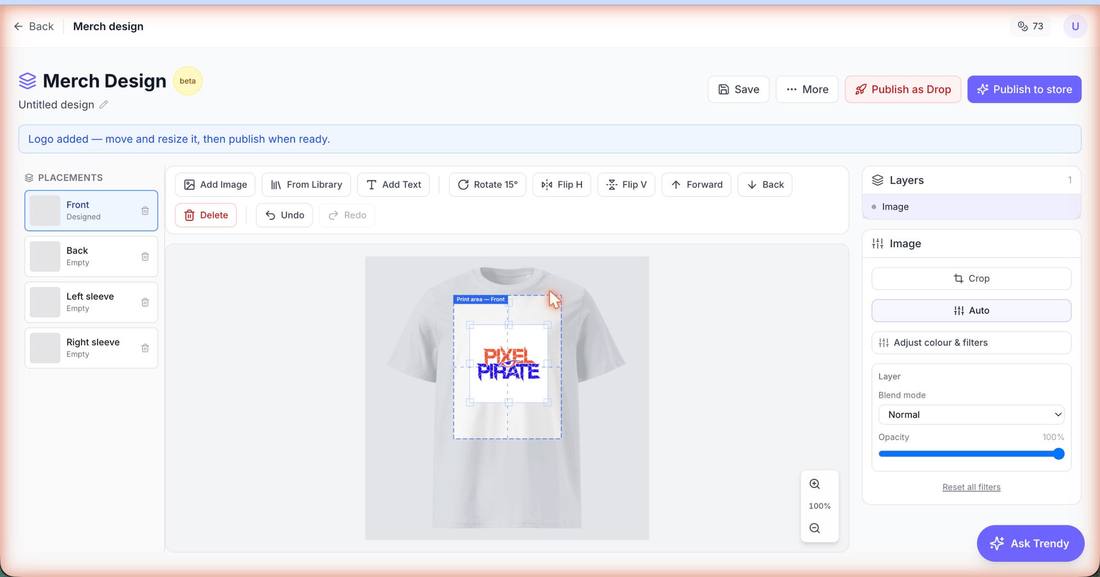The image size is (1100, 577).
Task: Delete the Back placement with trash icon
Action: pyautogui.click(x=145, y=256)
